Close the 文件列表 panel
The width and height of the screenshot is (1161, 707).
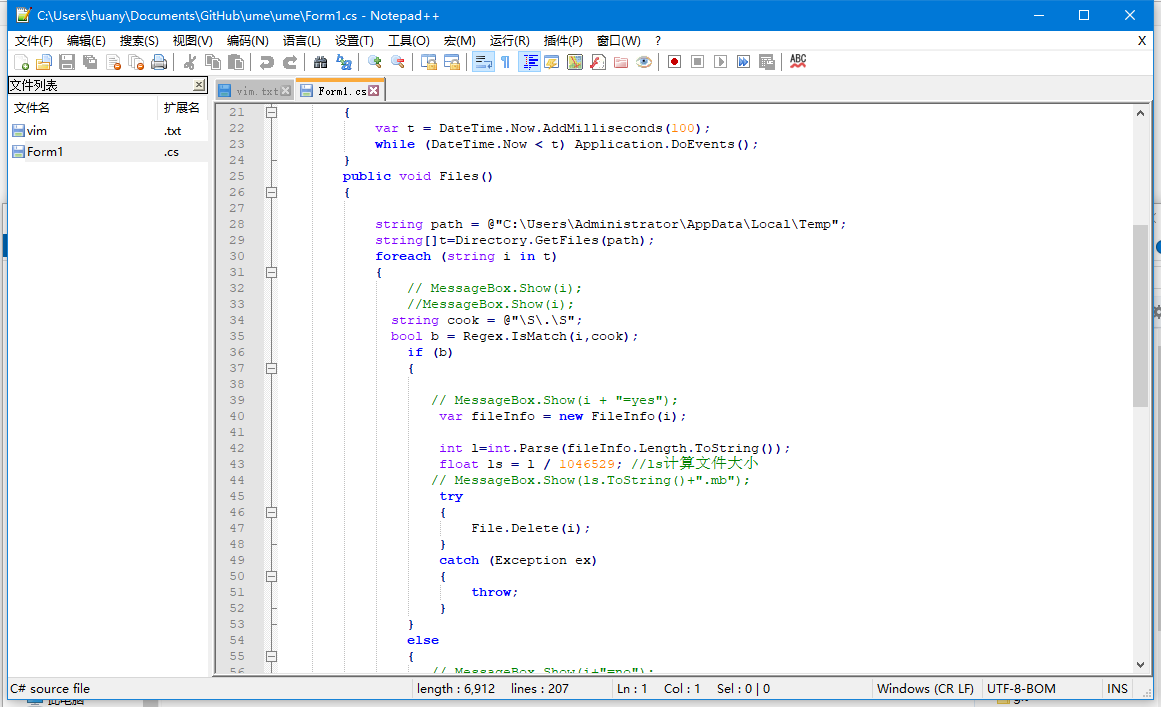tap(198, 85)
